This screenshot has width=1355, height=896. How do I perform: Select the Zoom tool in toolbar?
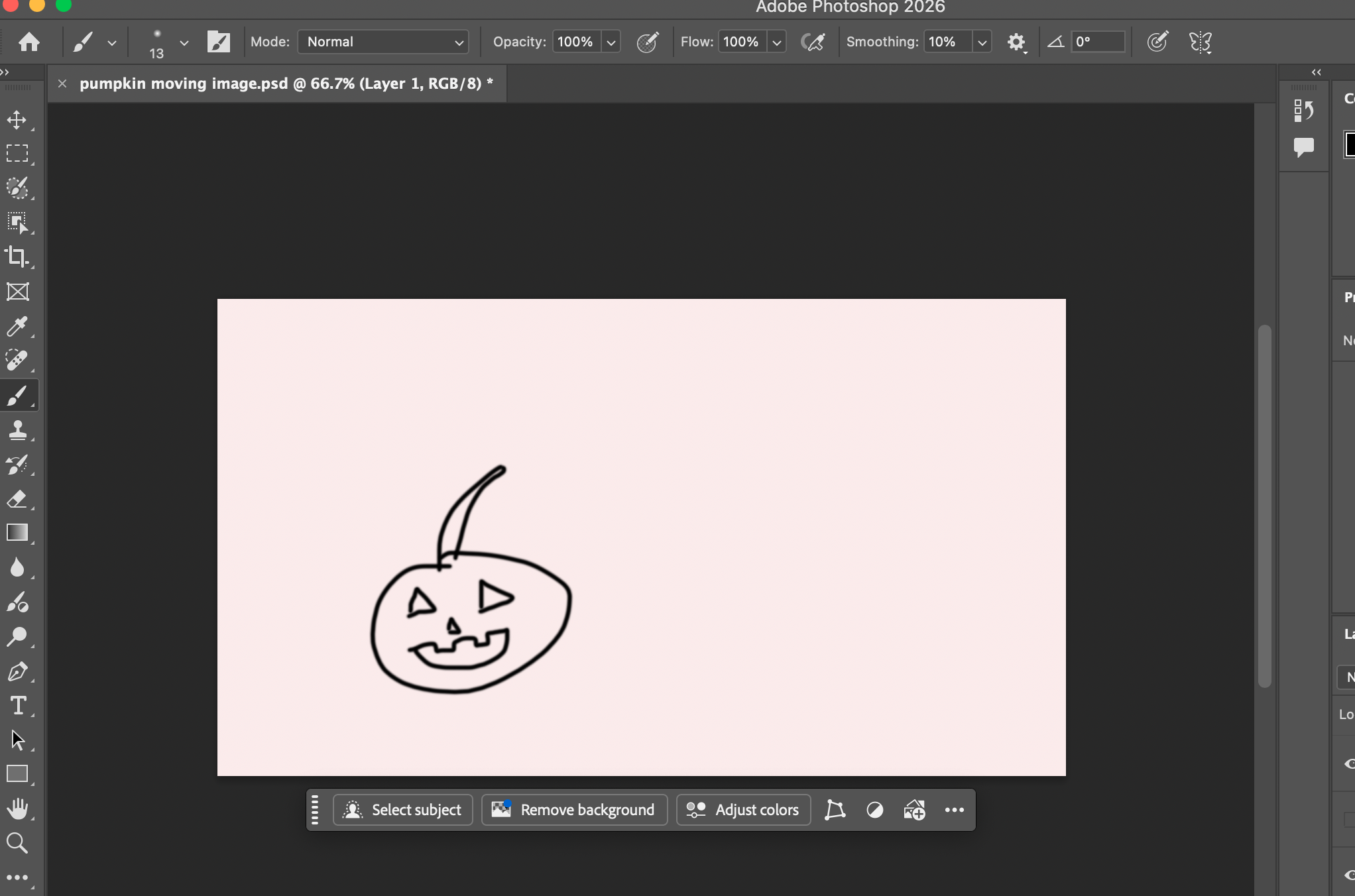pos(17,843)
